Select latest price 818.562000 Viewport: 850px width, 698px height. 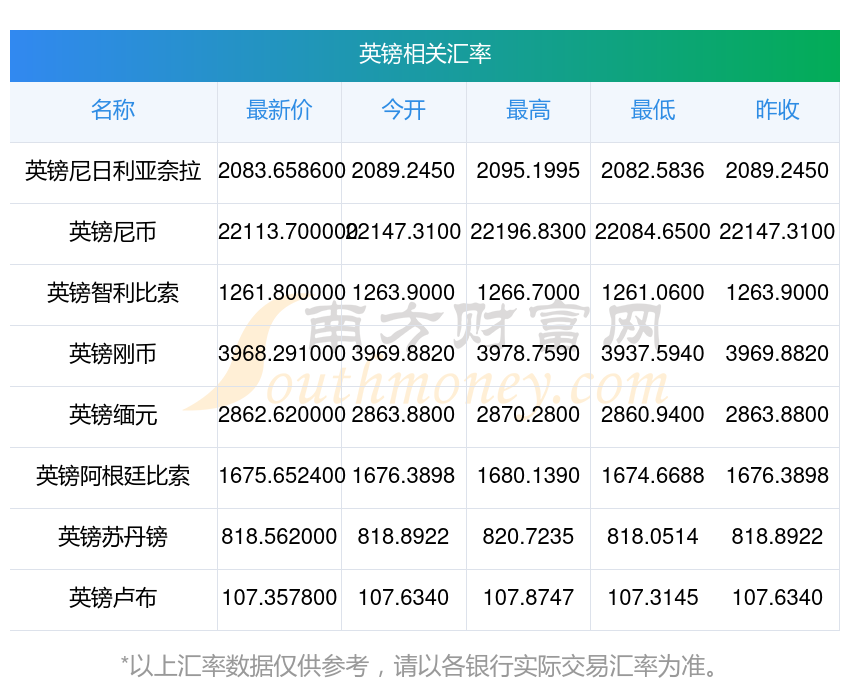click(x=279, y=537)
